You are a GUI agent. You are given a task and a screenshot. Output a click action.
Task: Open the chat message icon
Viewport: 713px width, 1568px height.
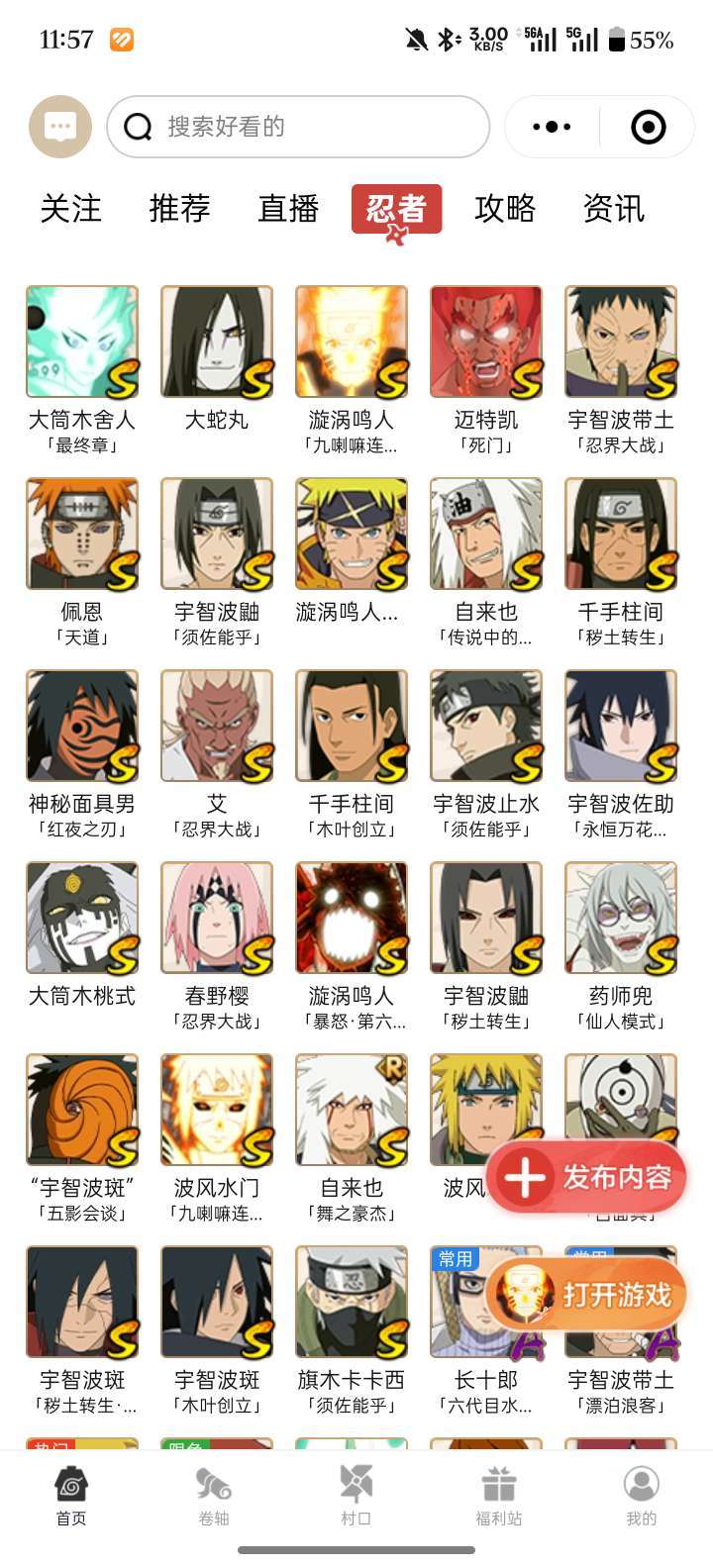(60, 127)
